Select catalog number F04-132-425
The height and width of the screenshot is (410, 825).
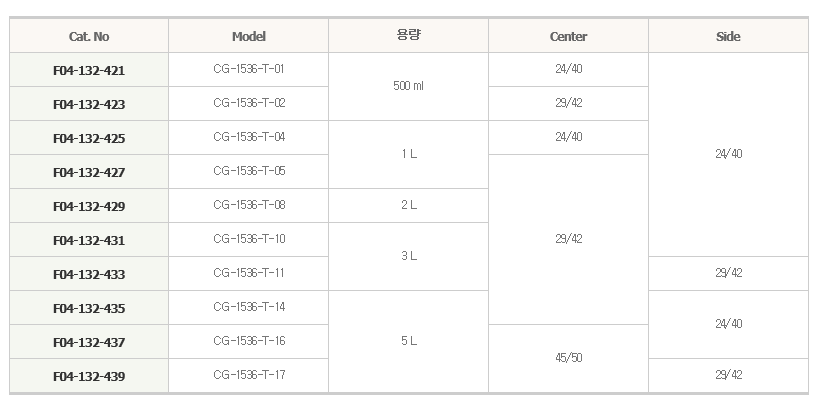coord(89,138)
